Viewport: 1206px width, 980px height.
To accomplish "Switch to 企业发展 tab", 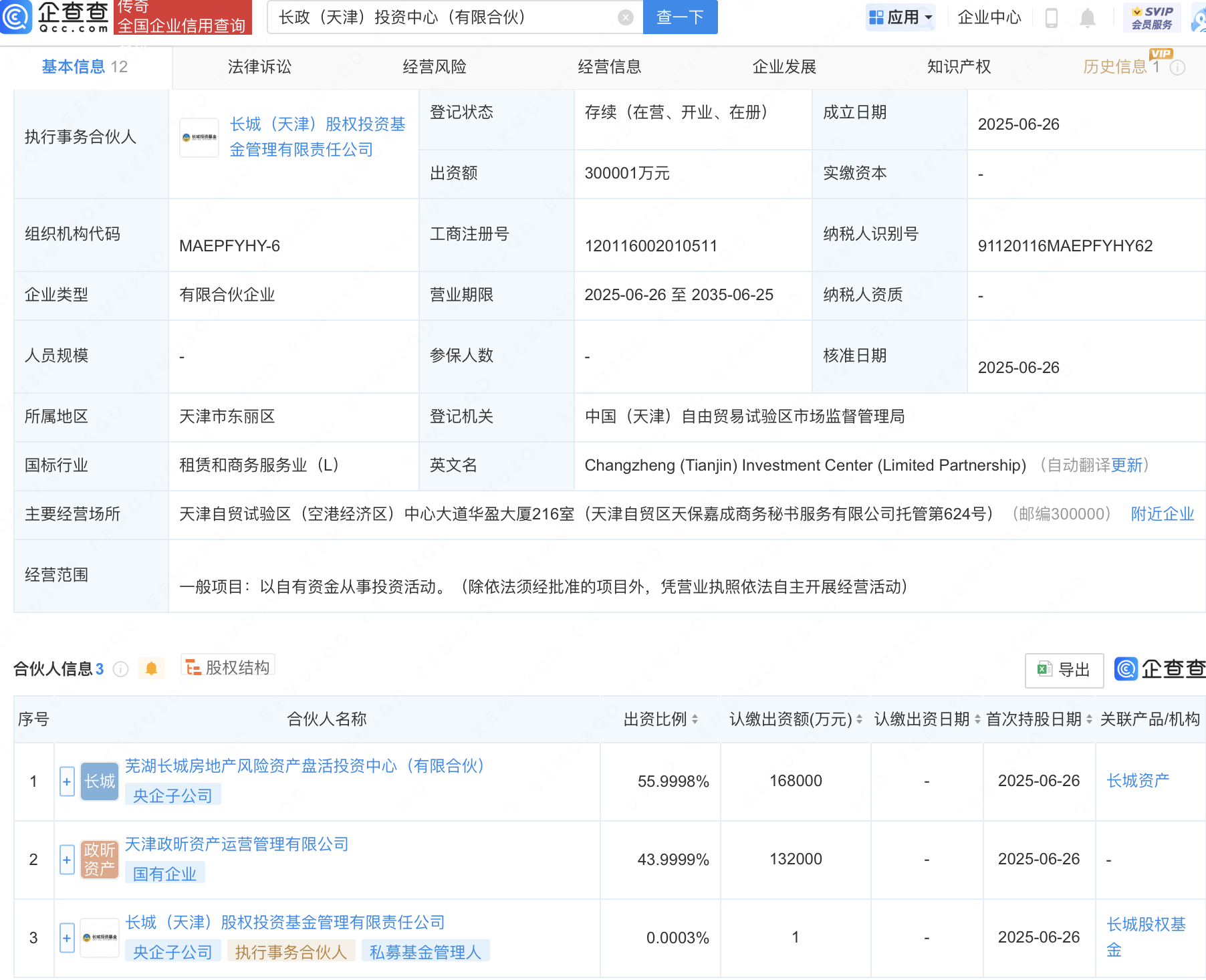I will pos(784,67).
